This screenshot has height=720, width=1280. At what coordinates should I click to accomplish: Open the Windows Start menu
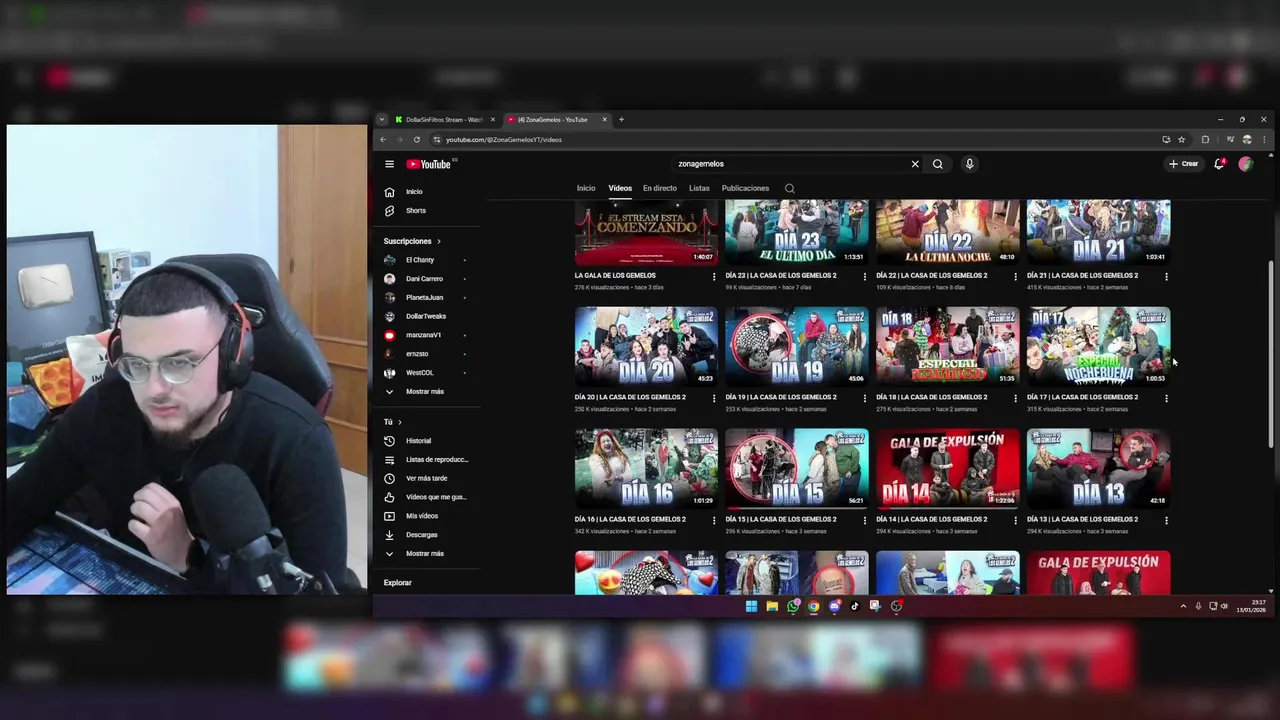point(751,606)
